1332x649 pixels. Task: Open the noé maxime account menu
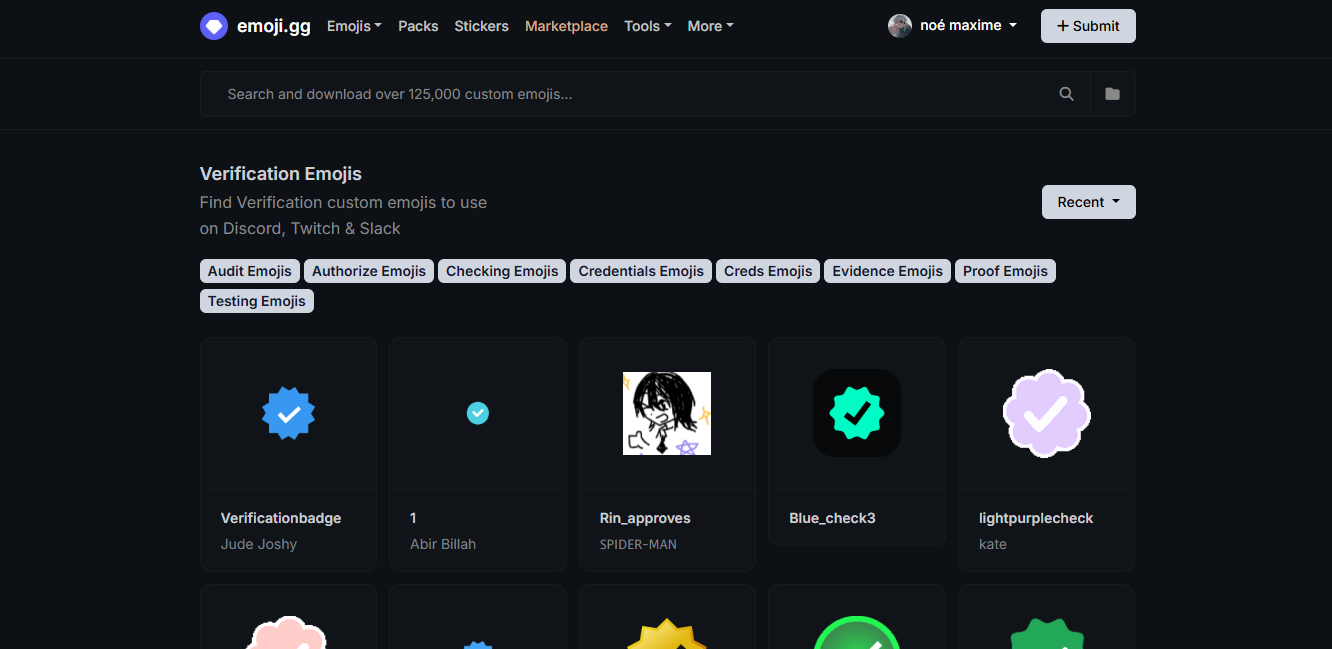pyautogui.click(x=967, y=26)
